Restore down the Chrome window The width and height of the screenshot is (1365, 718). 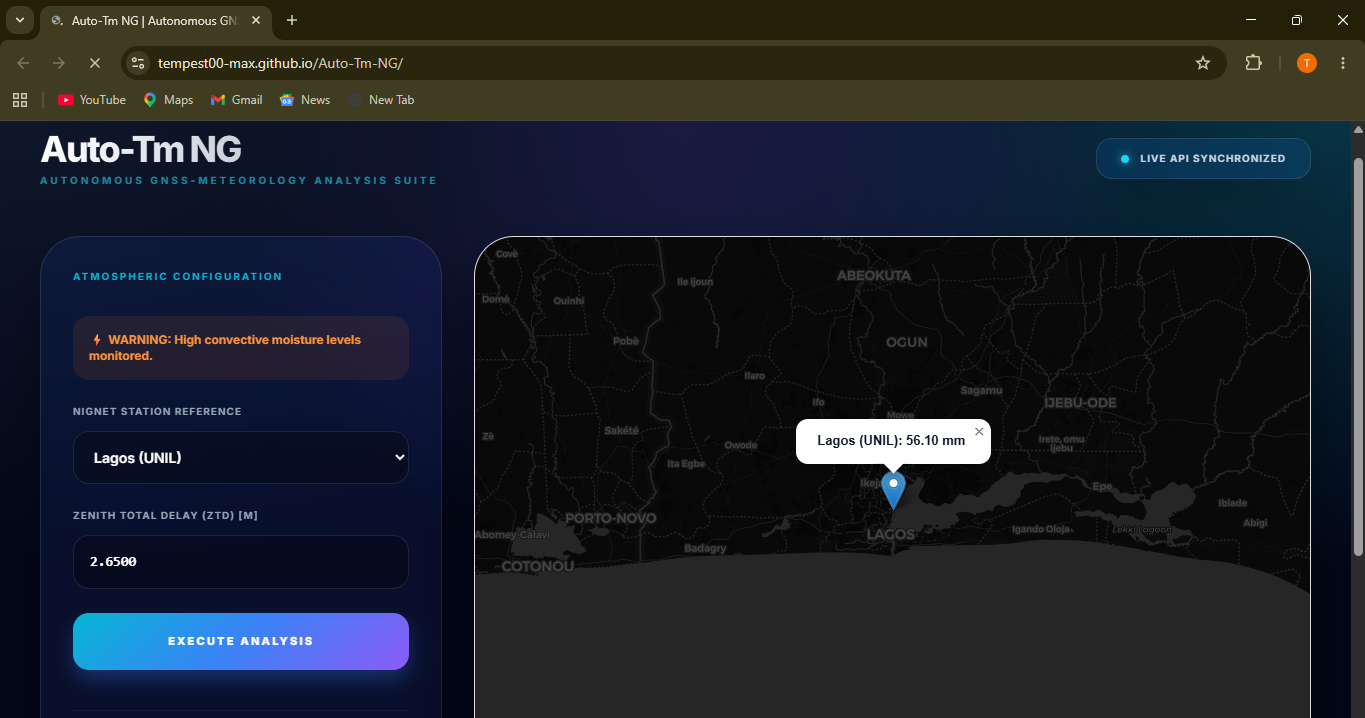click(1297, 20)
